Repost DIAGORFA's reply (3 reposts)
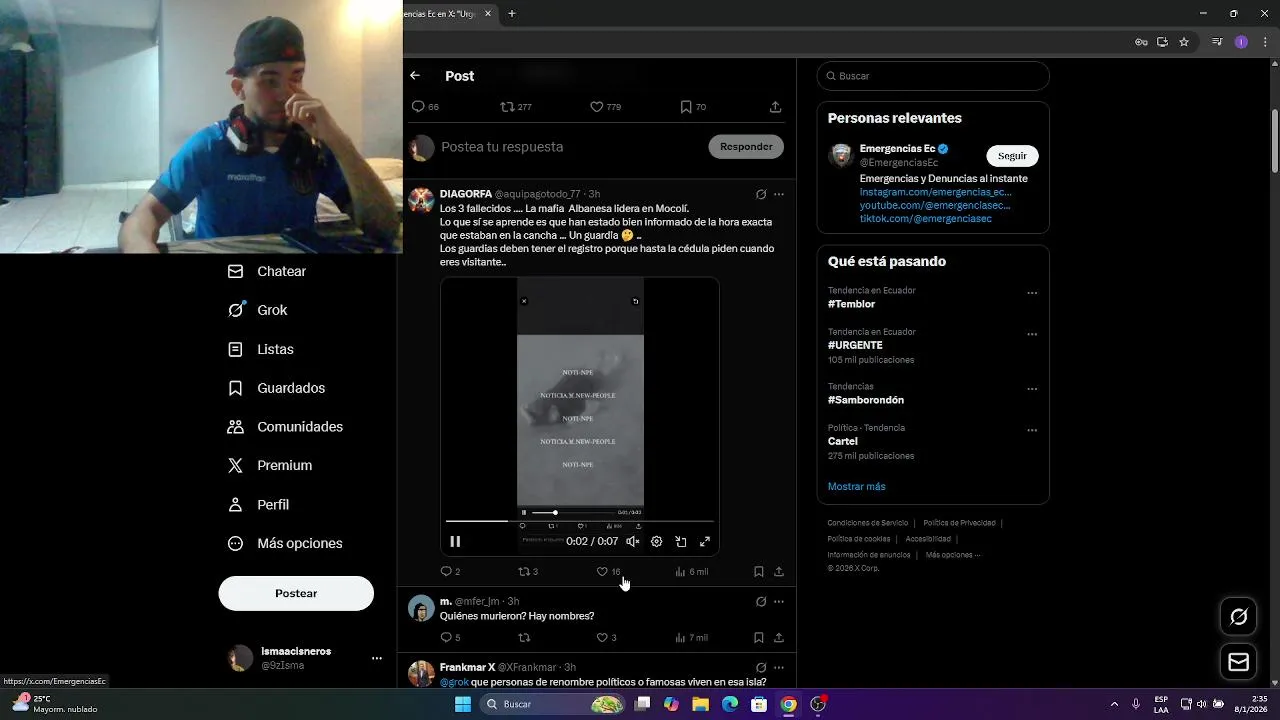 (x=528, y=572)
